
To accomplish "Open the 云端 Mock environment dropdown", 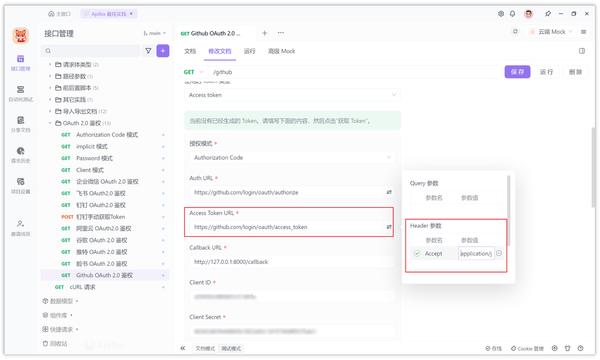I will click(x=552, y=32).
